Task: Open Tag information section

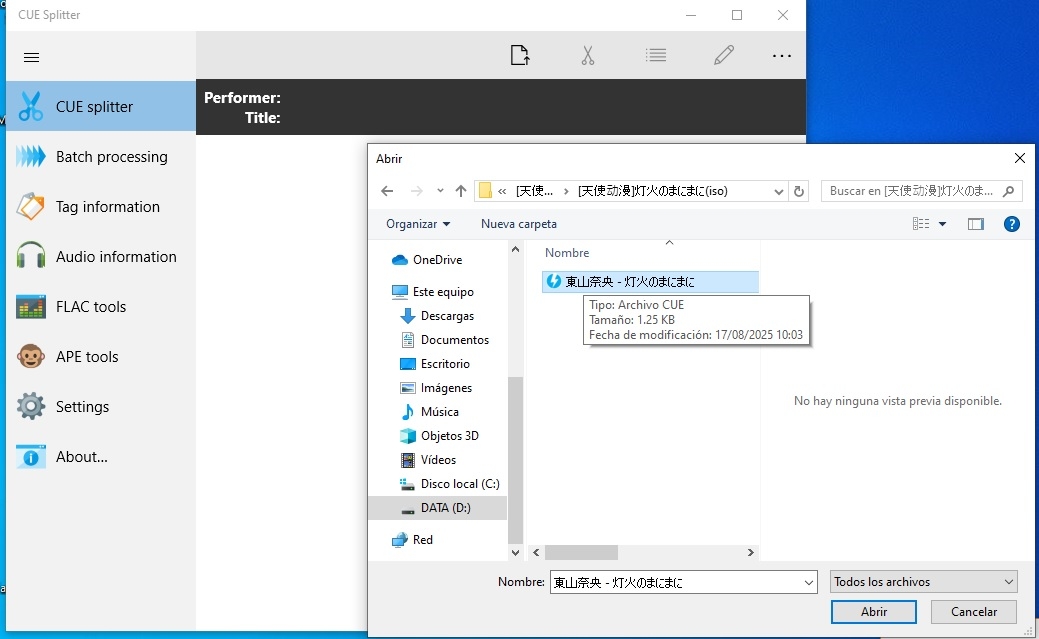Action: pyautogui.click(x=101, y=206)
